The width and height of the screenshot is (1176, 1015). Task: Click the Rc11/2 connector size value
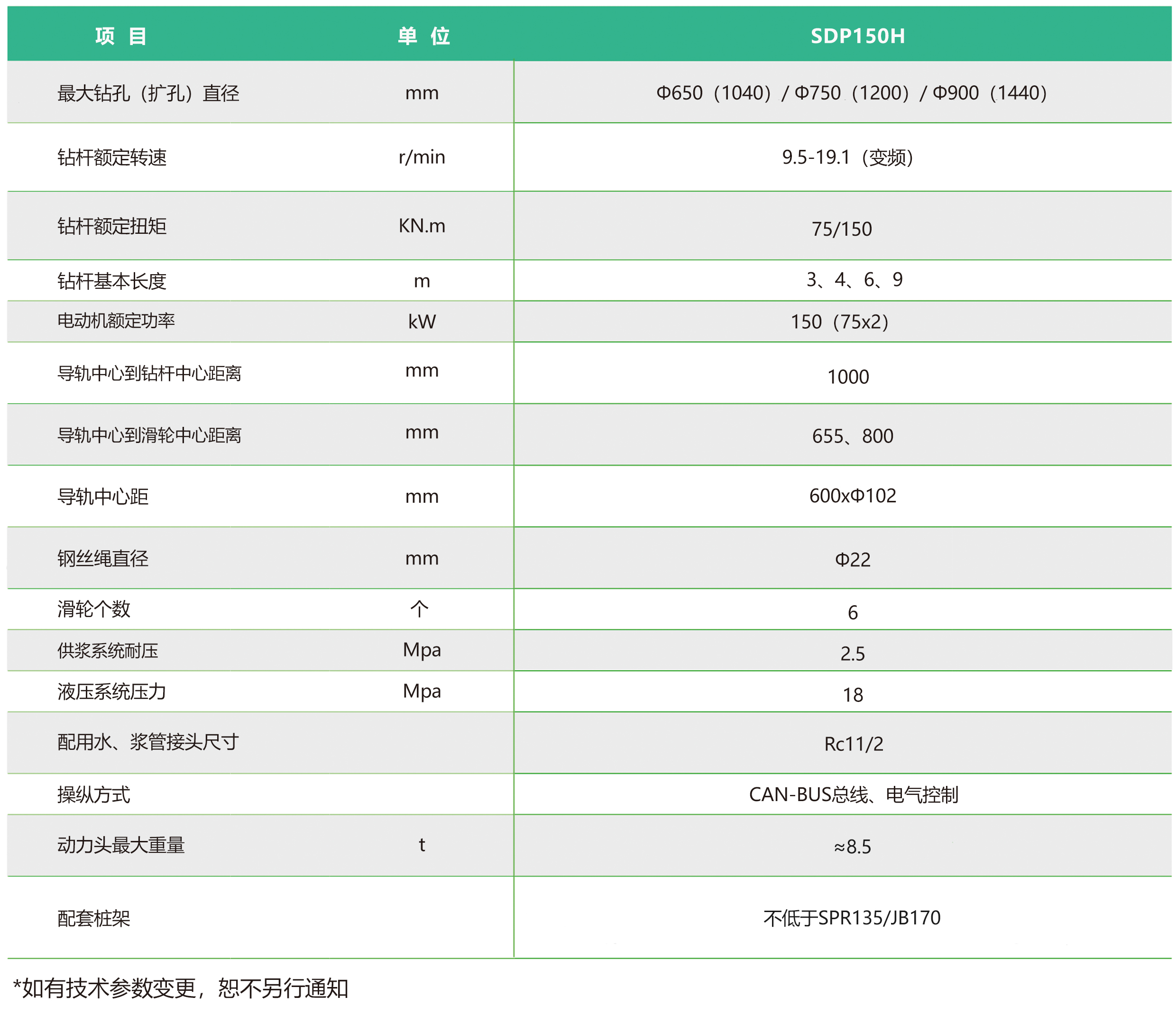pos(854,744)
